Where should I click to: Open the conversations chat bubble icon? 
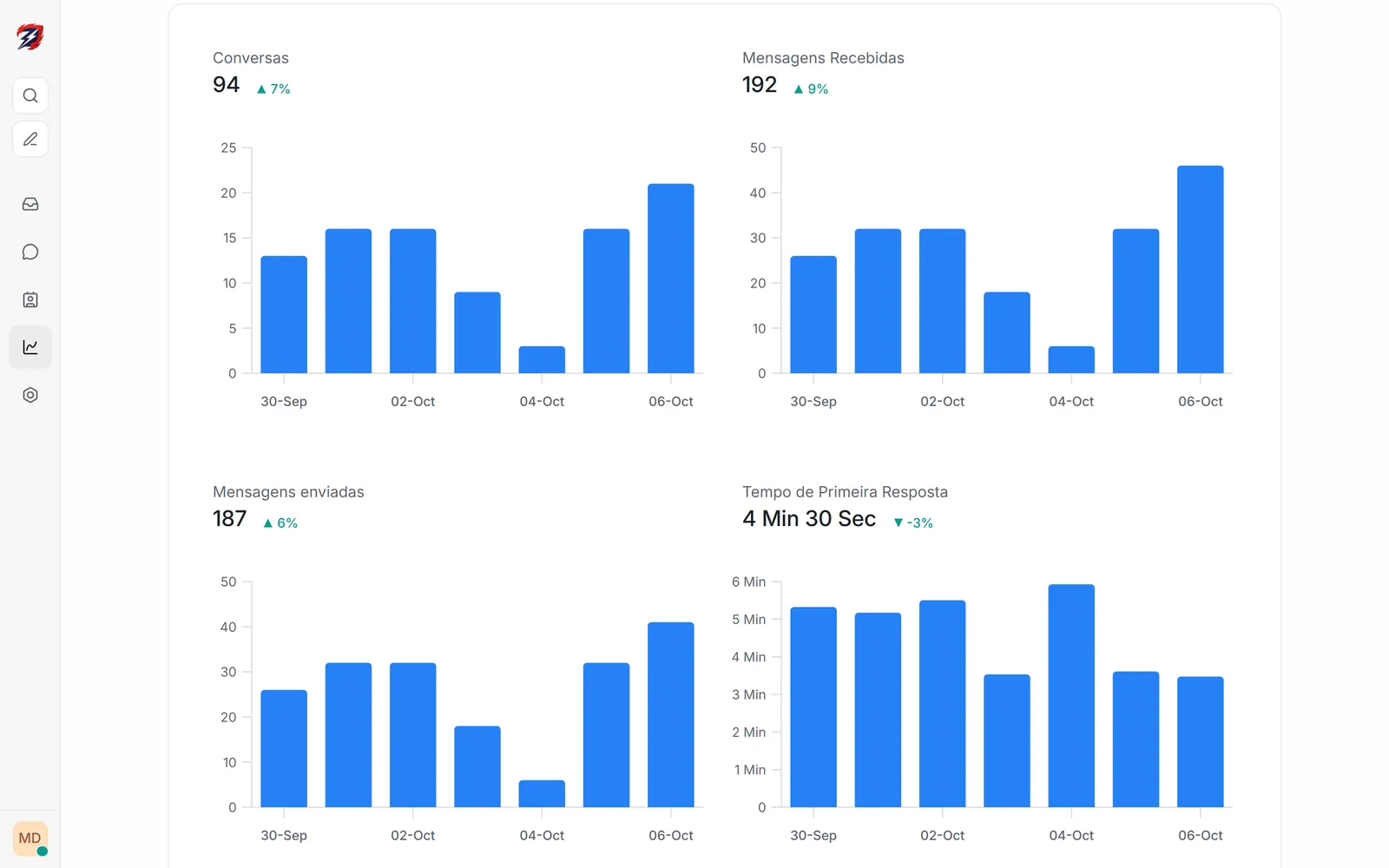pos(30,252)
